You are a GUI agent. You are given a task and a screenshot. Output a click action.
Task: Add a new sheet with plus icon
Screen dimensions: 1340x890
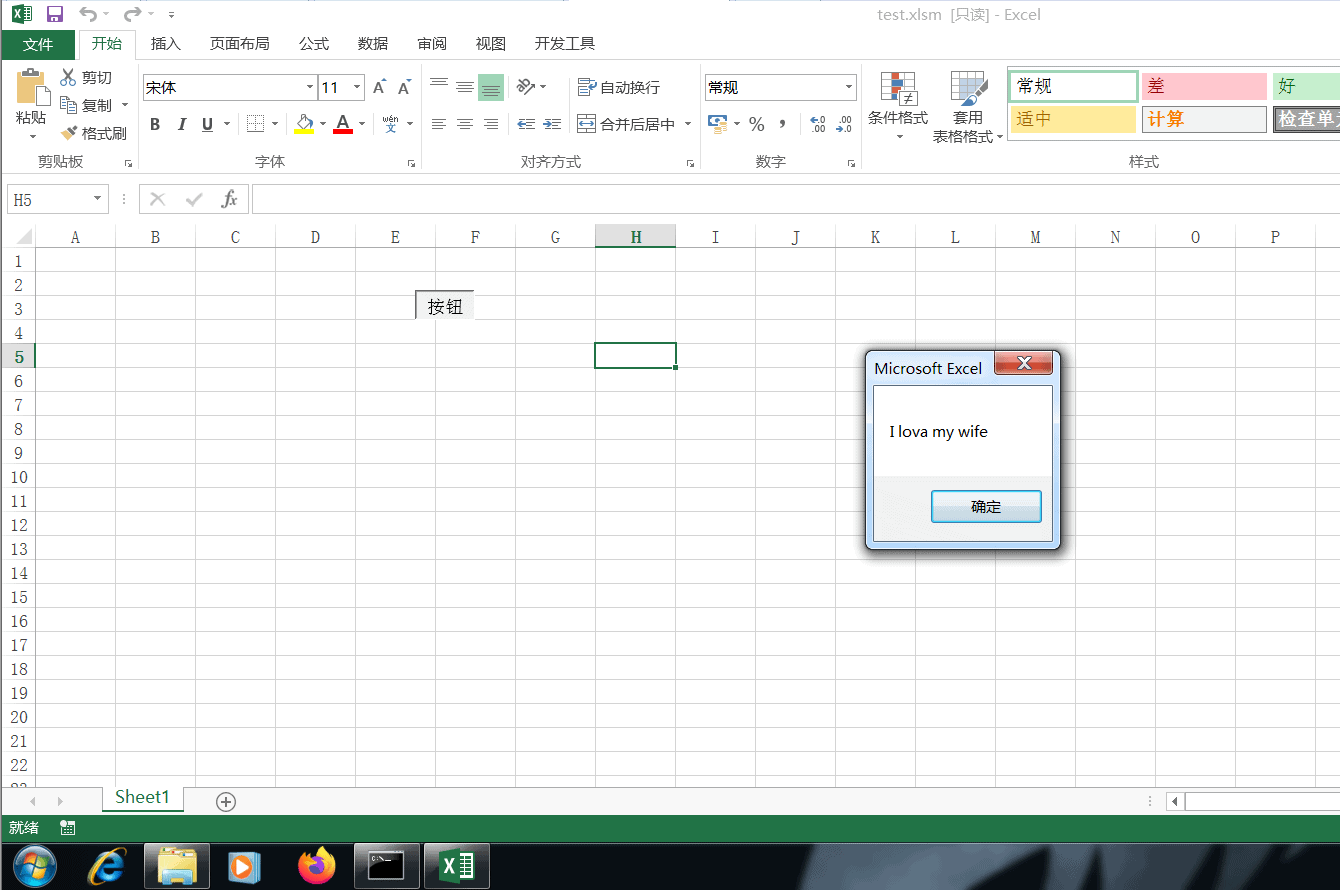[226, 801]
